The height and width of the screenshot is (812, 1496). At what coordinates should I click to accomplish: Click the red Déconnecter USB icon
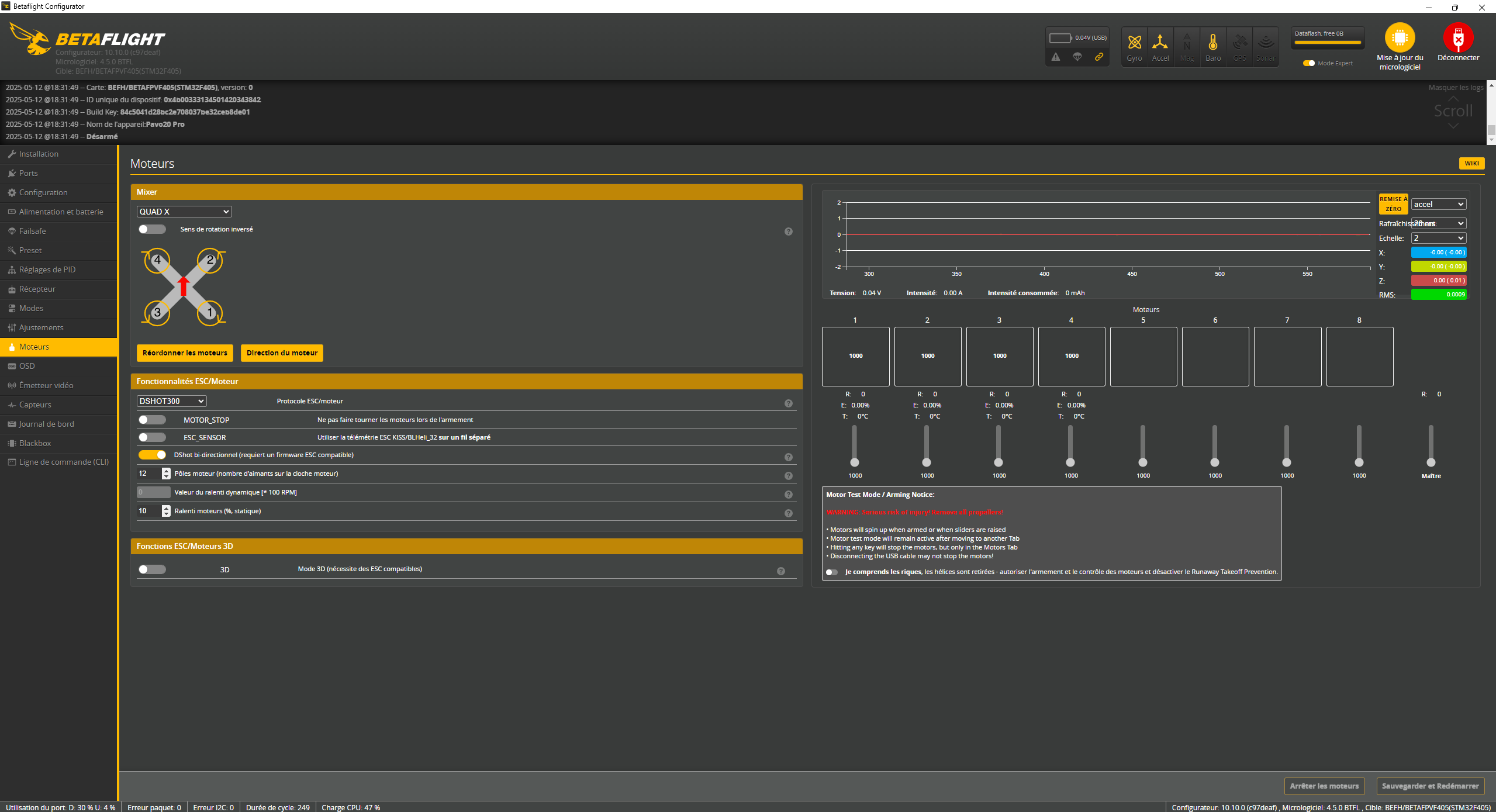[x=1458, y=38]
